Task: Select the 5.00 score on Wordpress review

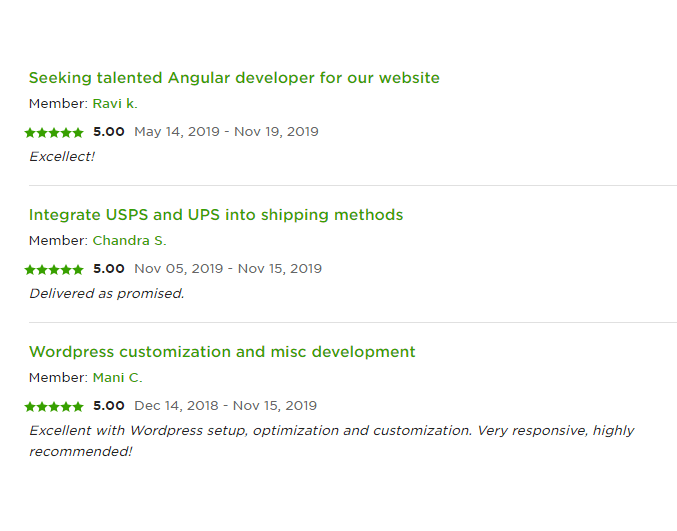Action: point(109,406)
